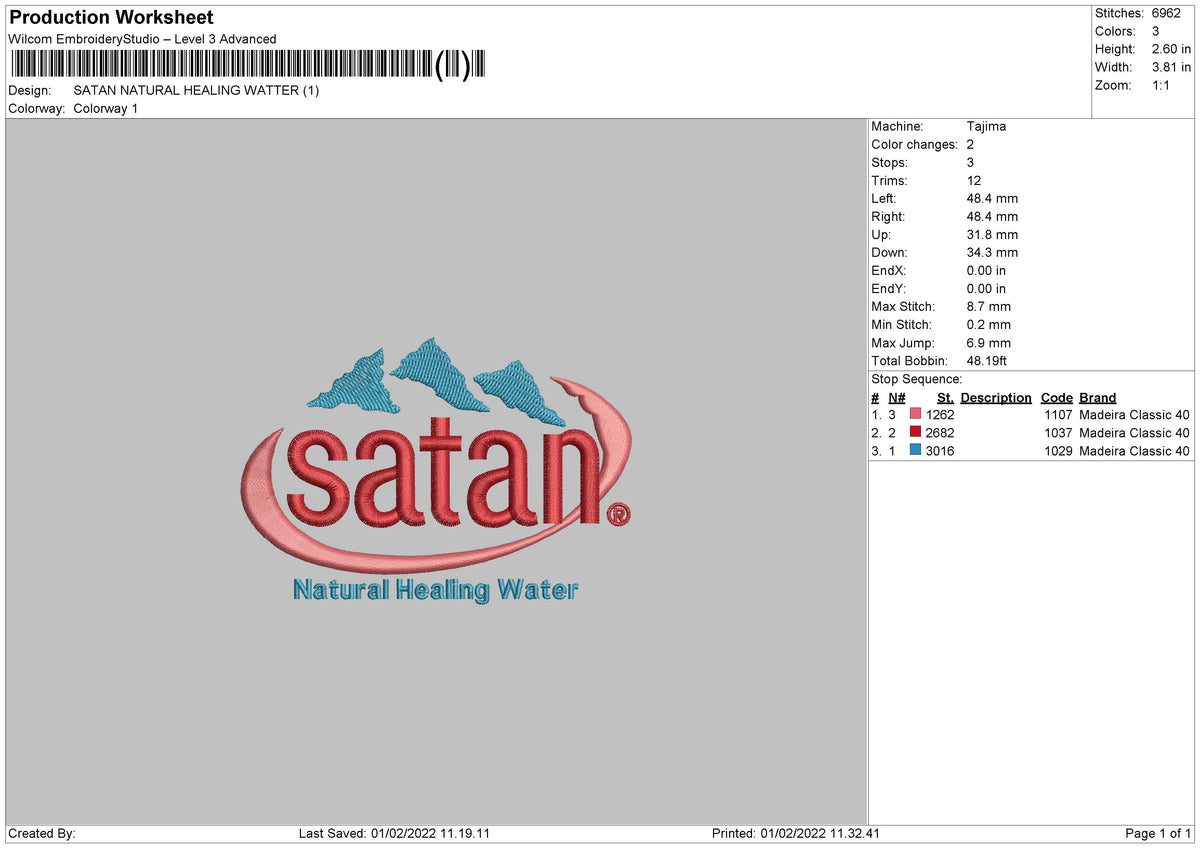This screenshot has height=848, width=1200.
Task: Click stitch count 2682 in stop sequence
Action: point(940,433)
